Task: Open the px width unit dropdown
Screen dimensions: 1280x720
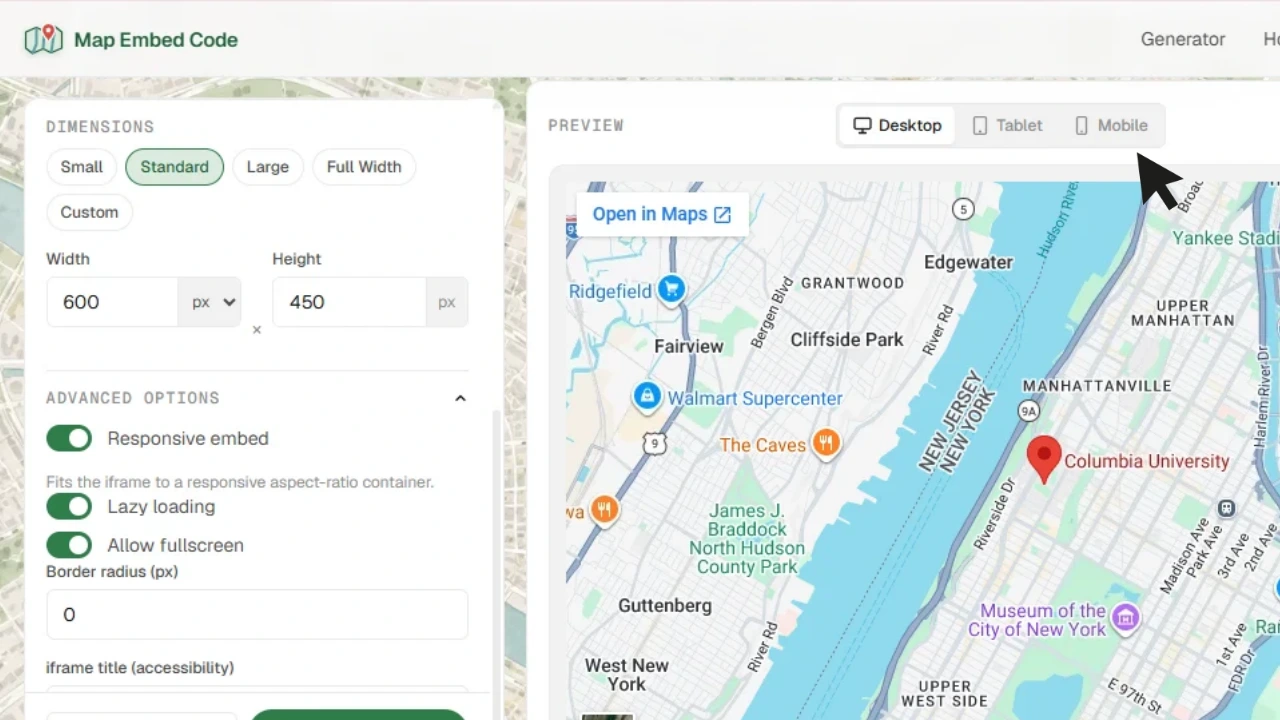Action: click(210, 302)
